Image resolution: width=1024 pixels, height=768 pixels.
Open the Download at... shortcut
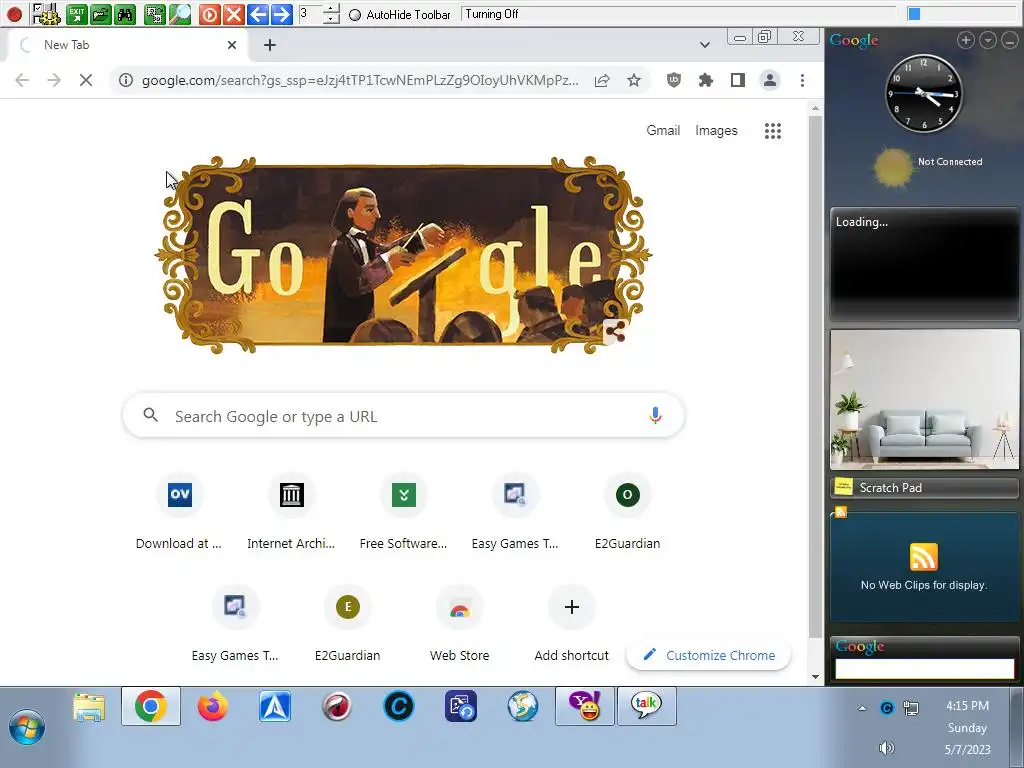click(179, 514)
